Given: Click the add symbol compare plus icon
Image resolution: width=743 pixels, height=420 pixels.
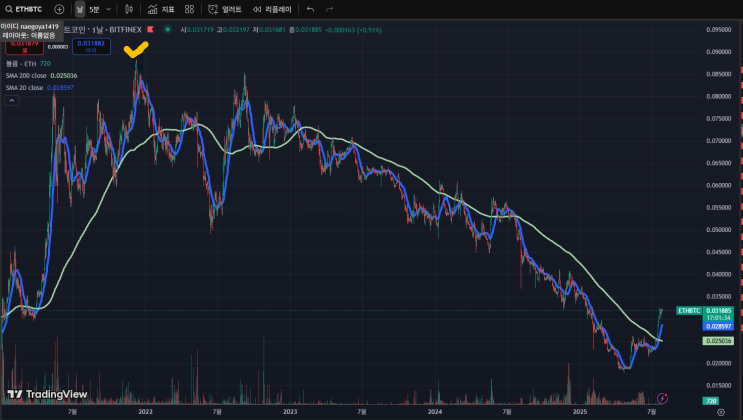Looking at the screenshot, I should (x=59, y=9).
